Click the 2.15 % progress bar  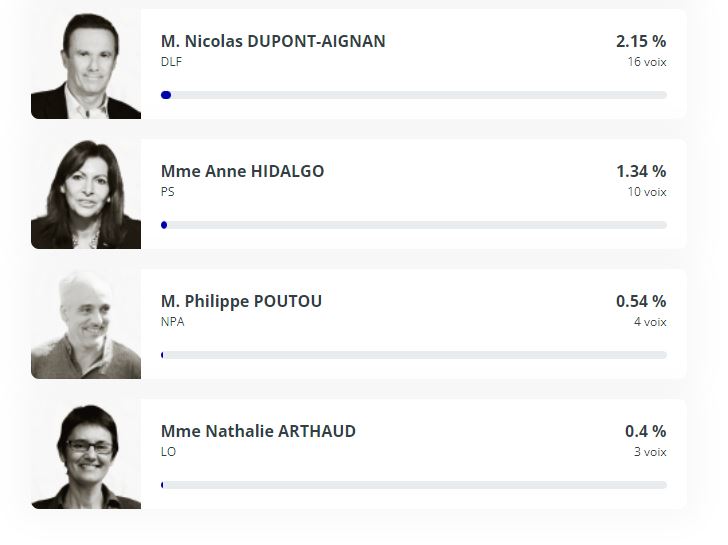(414, 95)
